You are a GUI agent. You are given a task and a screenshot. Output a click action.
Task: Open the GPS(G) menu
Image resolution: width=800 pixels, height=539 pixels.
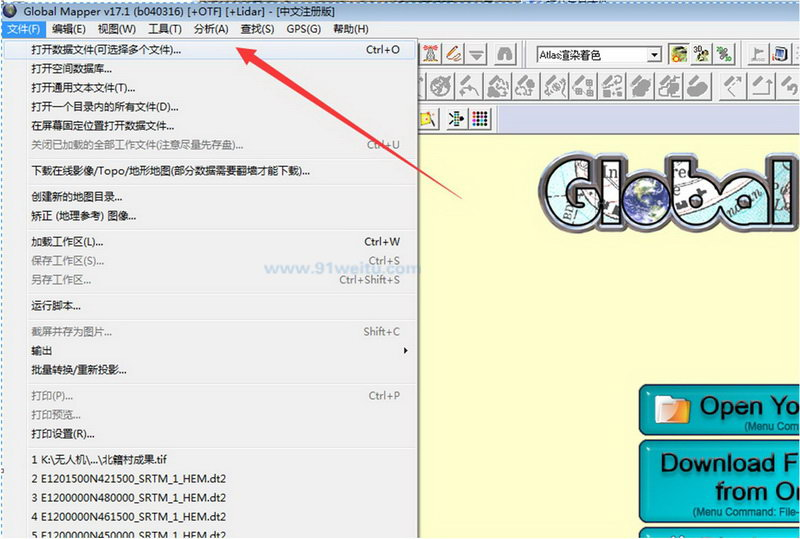304,29
